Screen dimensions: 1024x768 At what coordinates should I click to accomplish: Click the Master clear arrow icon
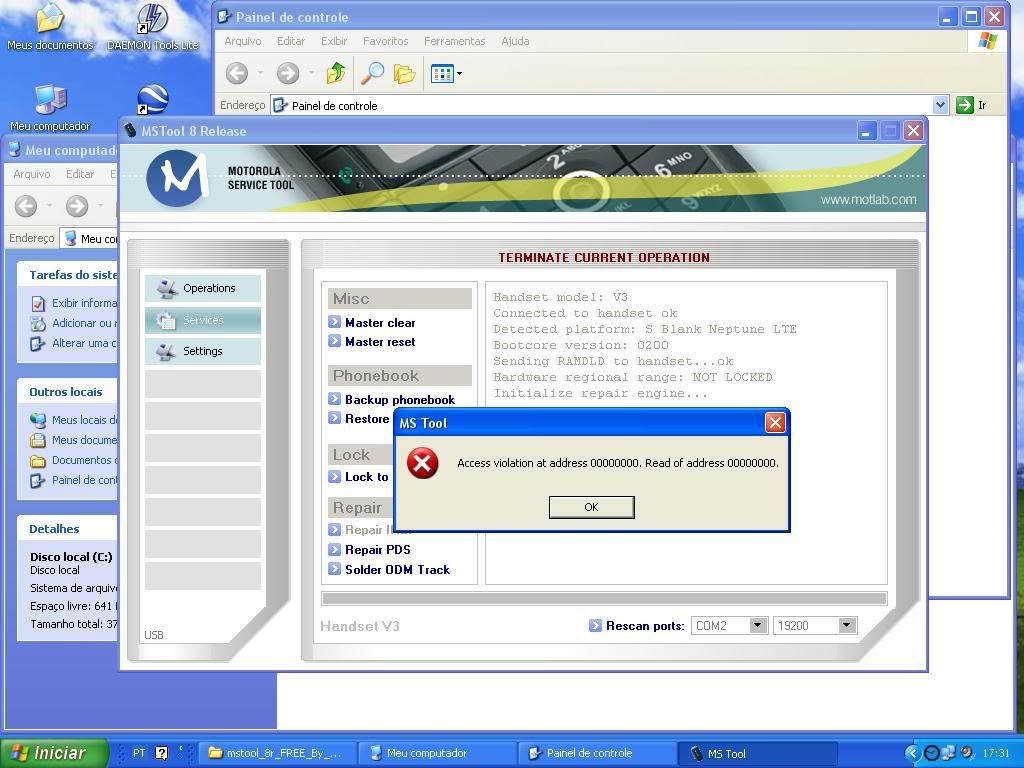click(335, 322)
